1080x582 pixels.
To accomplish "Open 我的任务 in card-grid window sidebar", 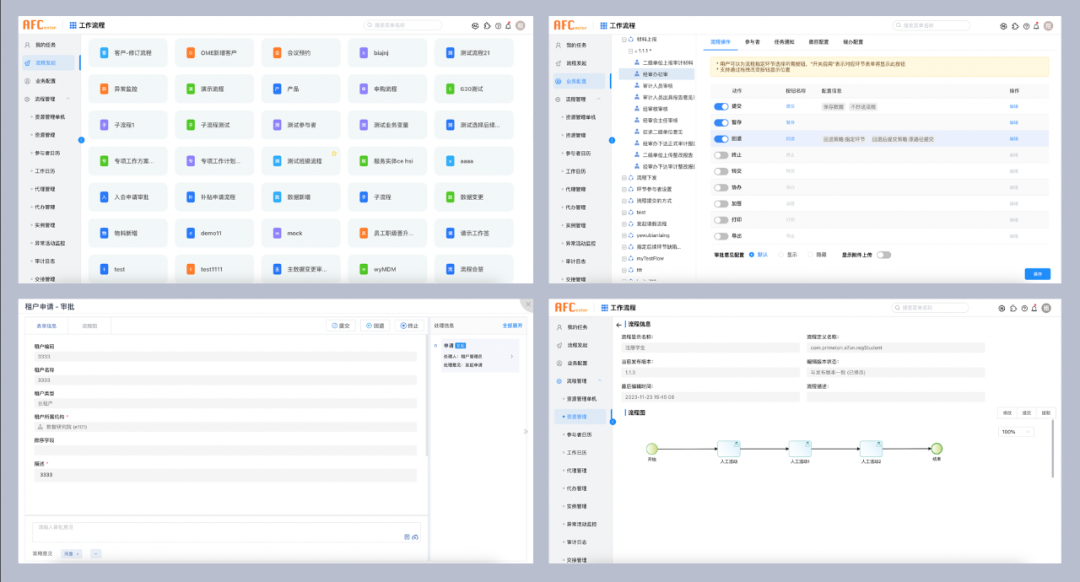I will click(45, 45).
